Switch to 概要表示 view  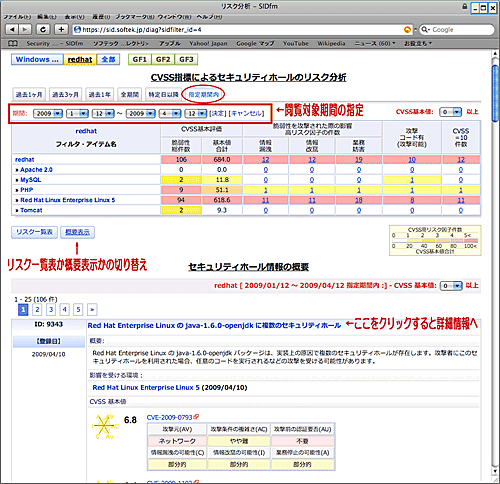click(x=77, y=232)
